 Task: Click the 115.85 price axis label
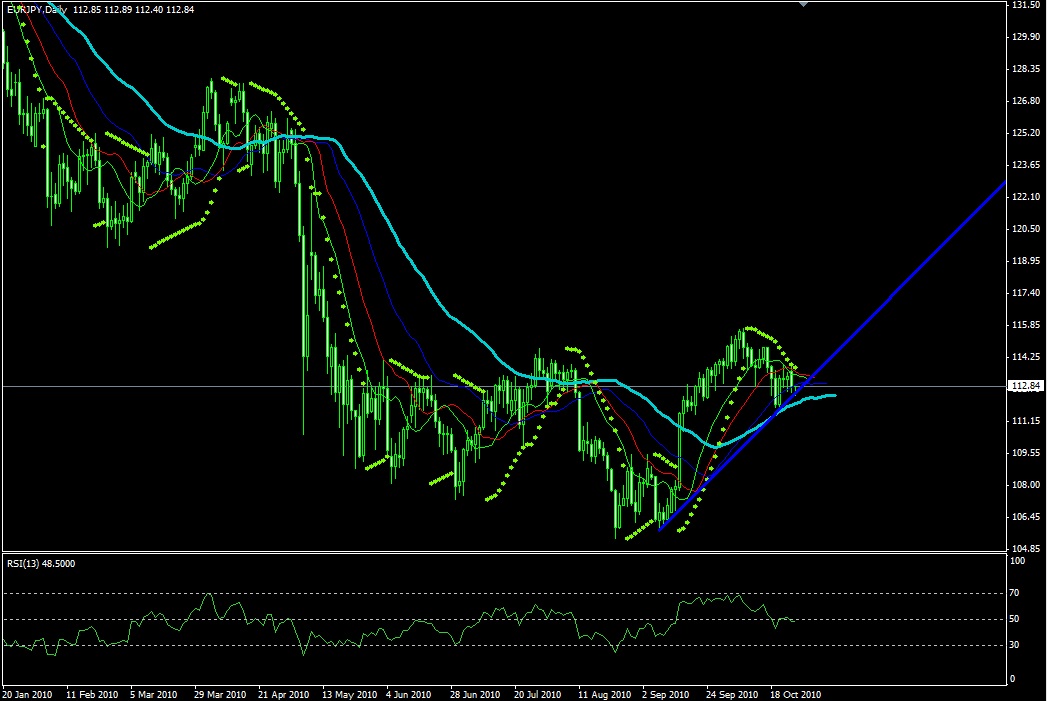1026,325
